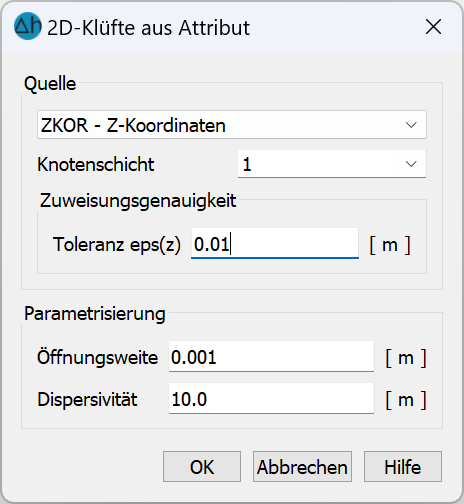The image size is (464, 504).
Task: Click the Quelle group heading
Action: (x=50, y=84)
